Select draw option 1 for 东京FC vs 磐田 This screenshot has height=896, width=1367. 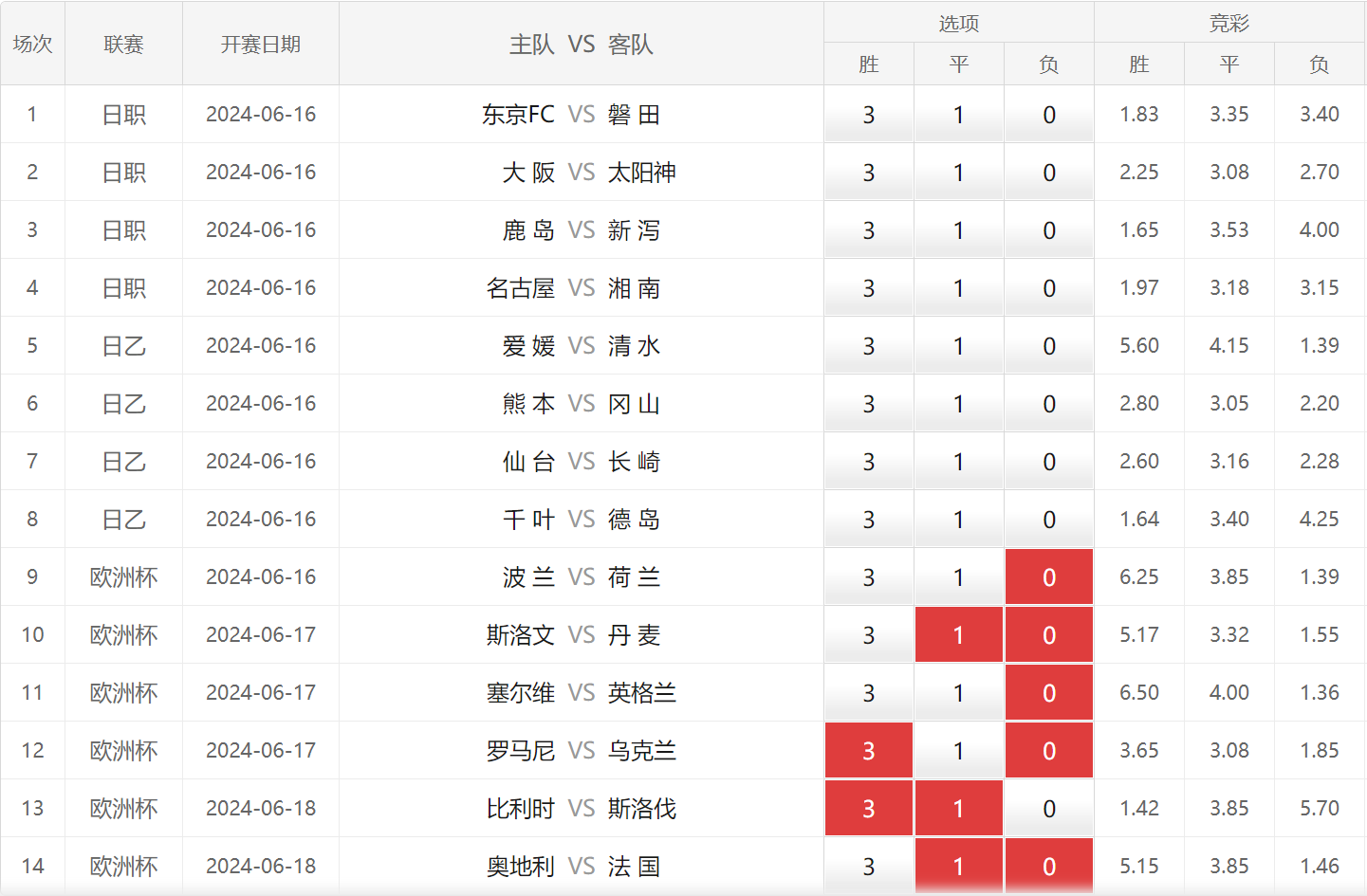[x=959, y=115]
